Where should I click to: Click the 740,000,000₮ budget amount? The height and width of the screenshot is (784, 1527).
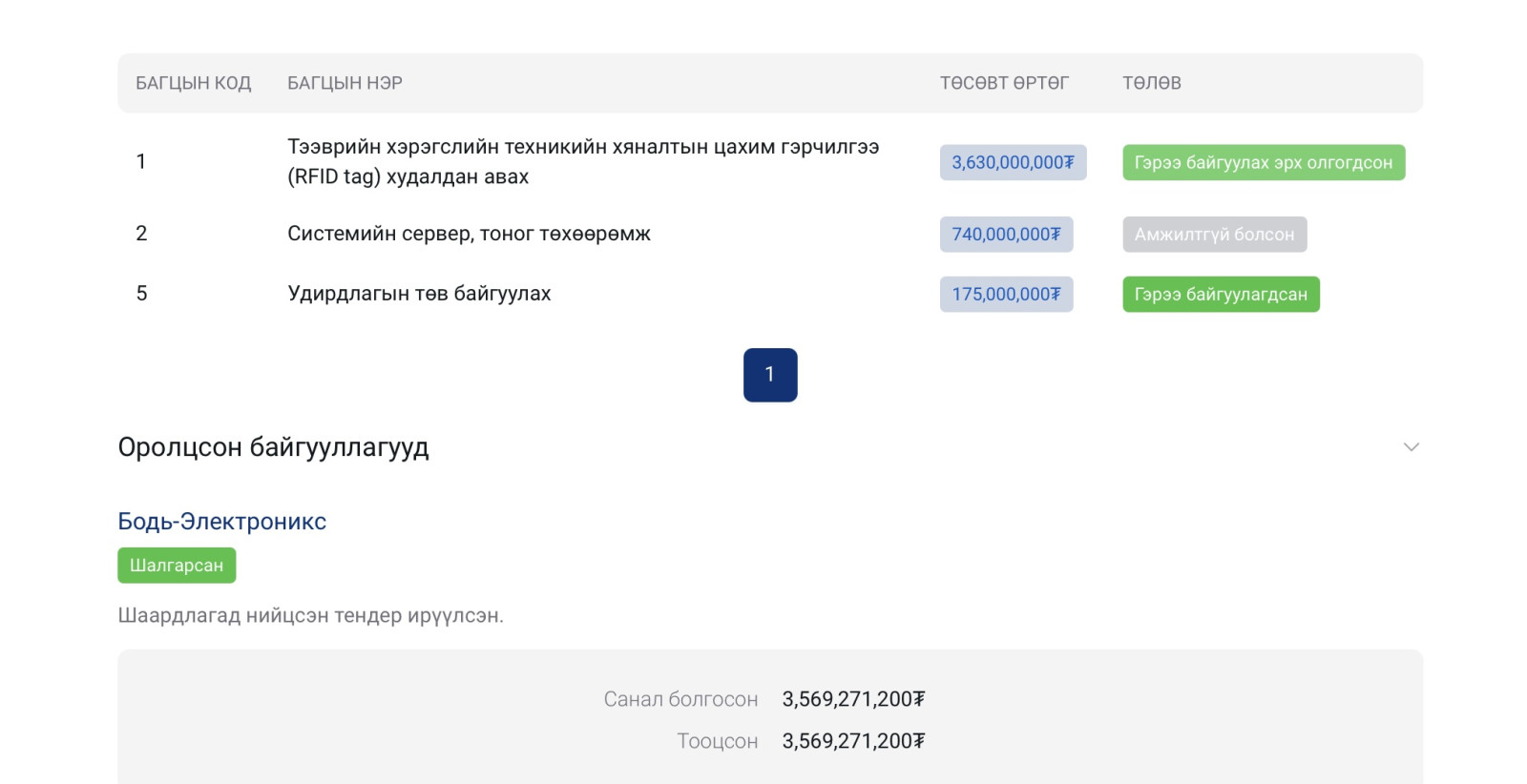(x=1006, y=235)
